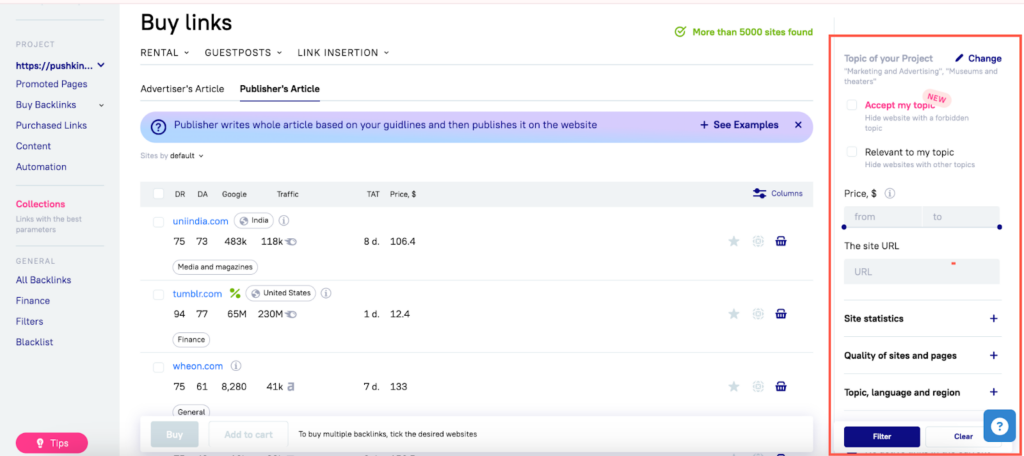Image resolution: width=1024 pixels, height=456 pixels.
Task: Click basket icon for tumblr.com row
Action: click(x=781, y=314)
